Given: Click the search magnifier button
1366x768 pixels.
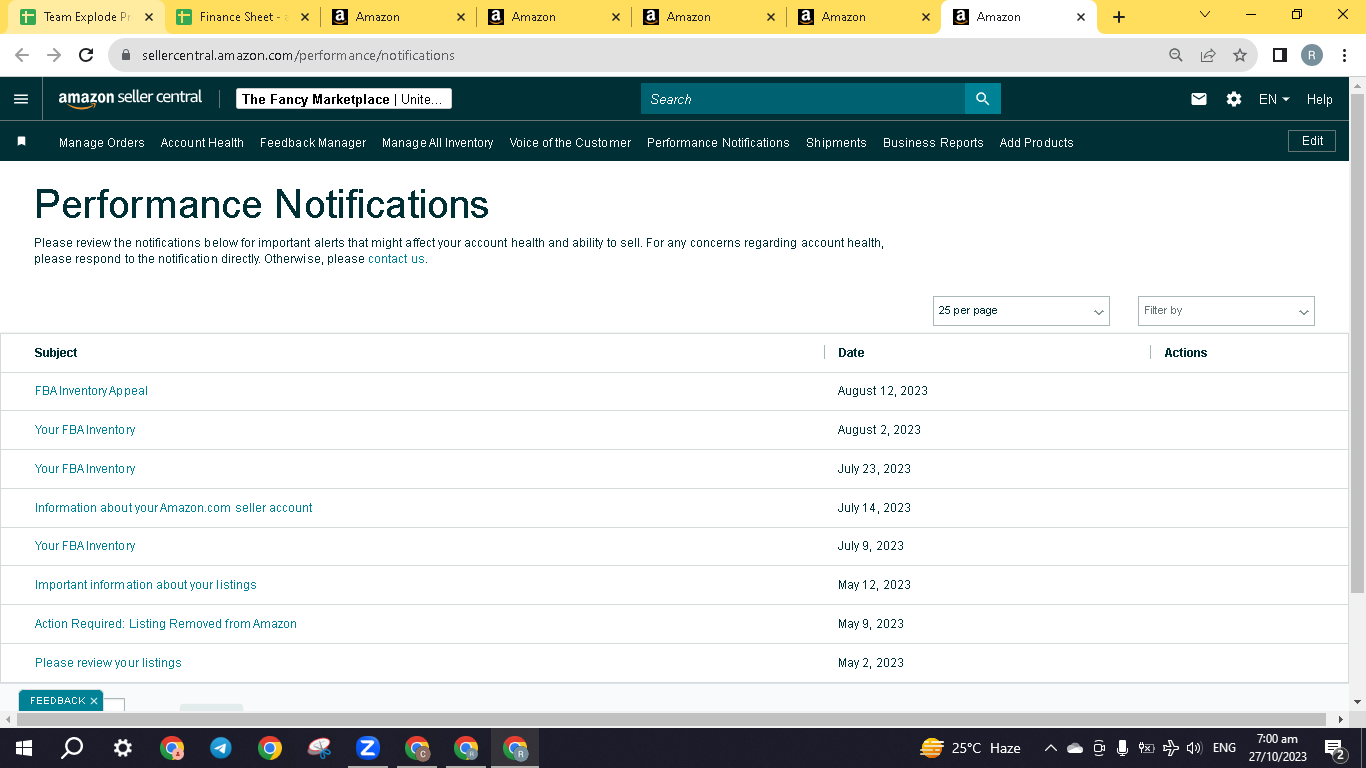Looking at the screenshot, I should [982, 99].
